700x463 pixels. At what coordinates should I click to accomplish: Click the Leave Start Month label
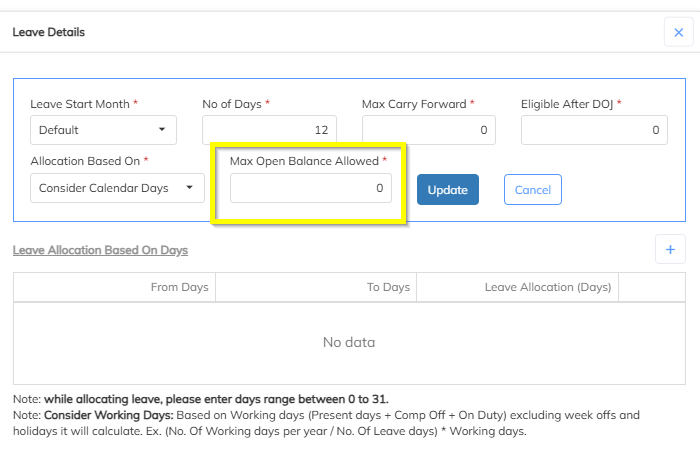[x=80, y=104]
